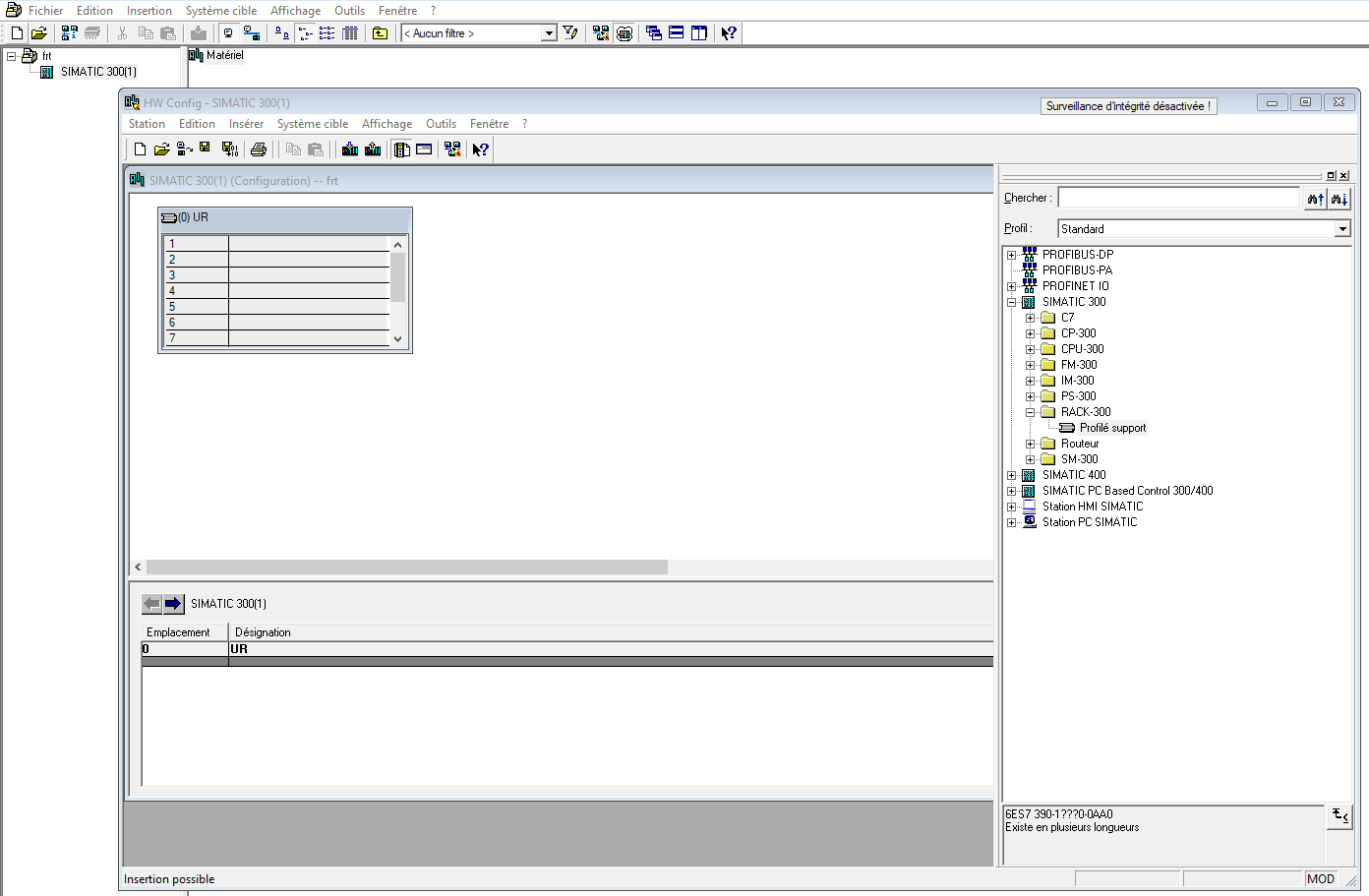
Task: Click Download to Module icon in HW Config
Action: [x=350, y=149]
